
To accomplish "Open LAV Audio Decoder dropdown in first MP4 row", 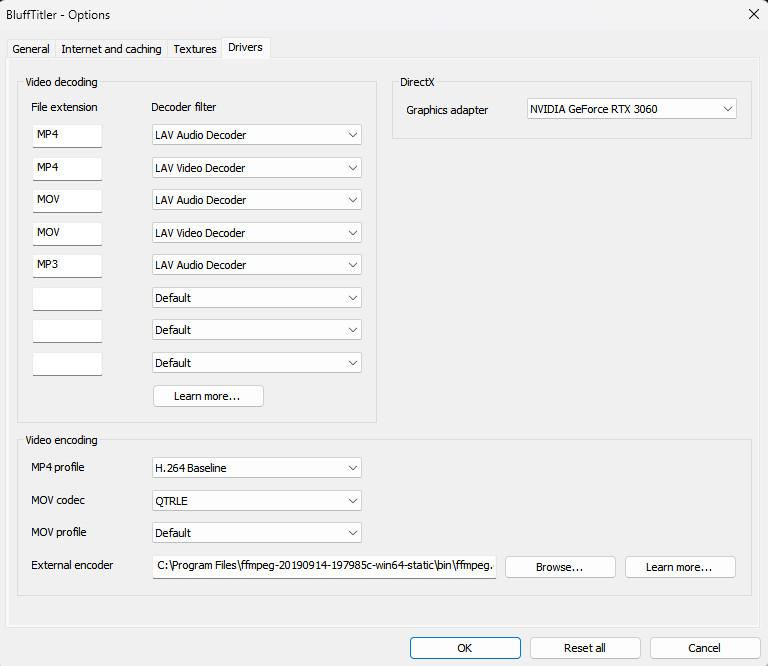I will [x=257, y=135].
